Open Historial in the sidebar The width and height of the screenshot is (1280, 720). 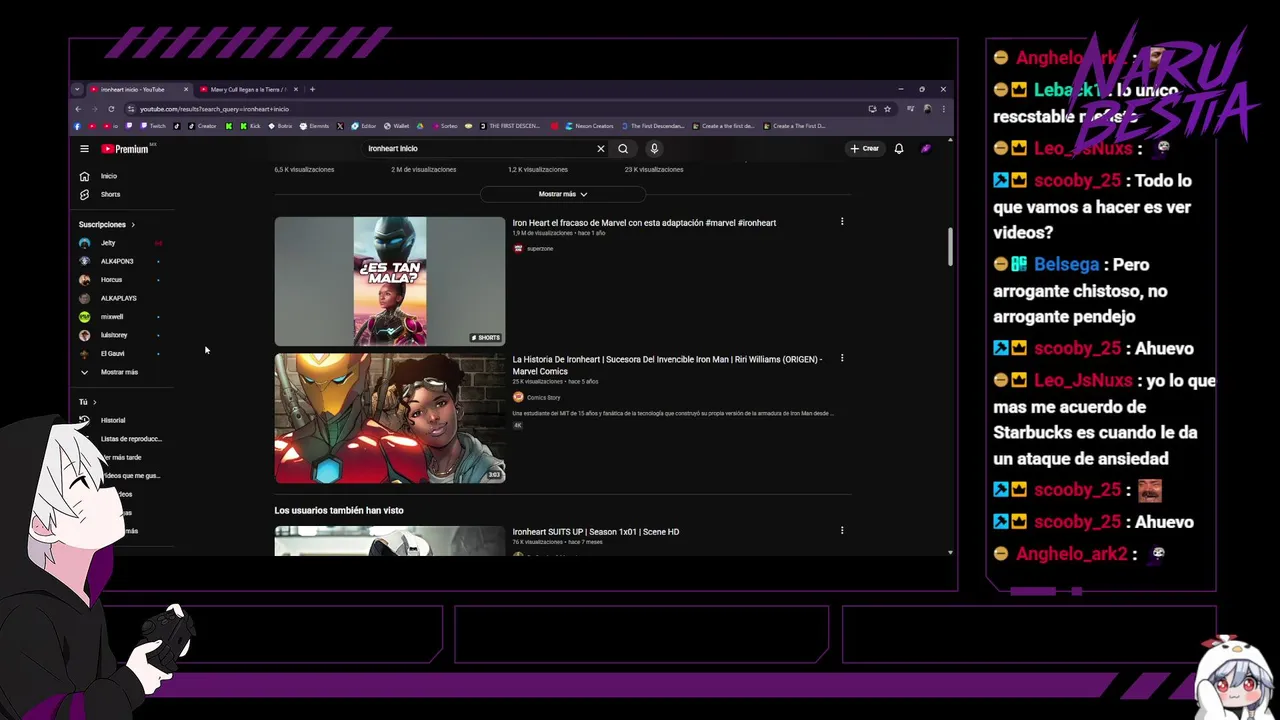click(x=113, y=421)
